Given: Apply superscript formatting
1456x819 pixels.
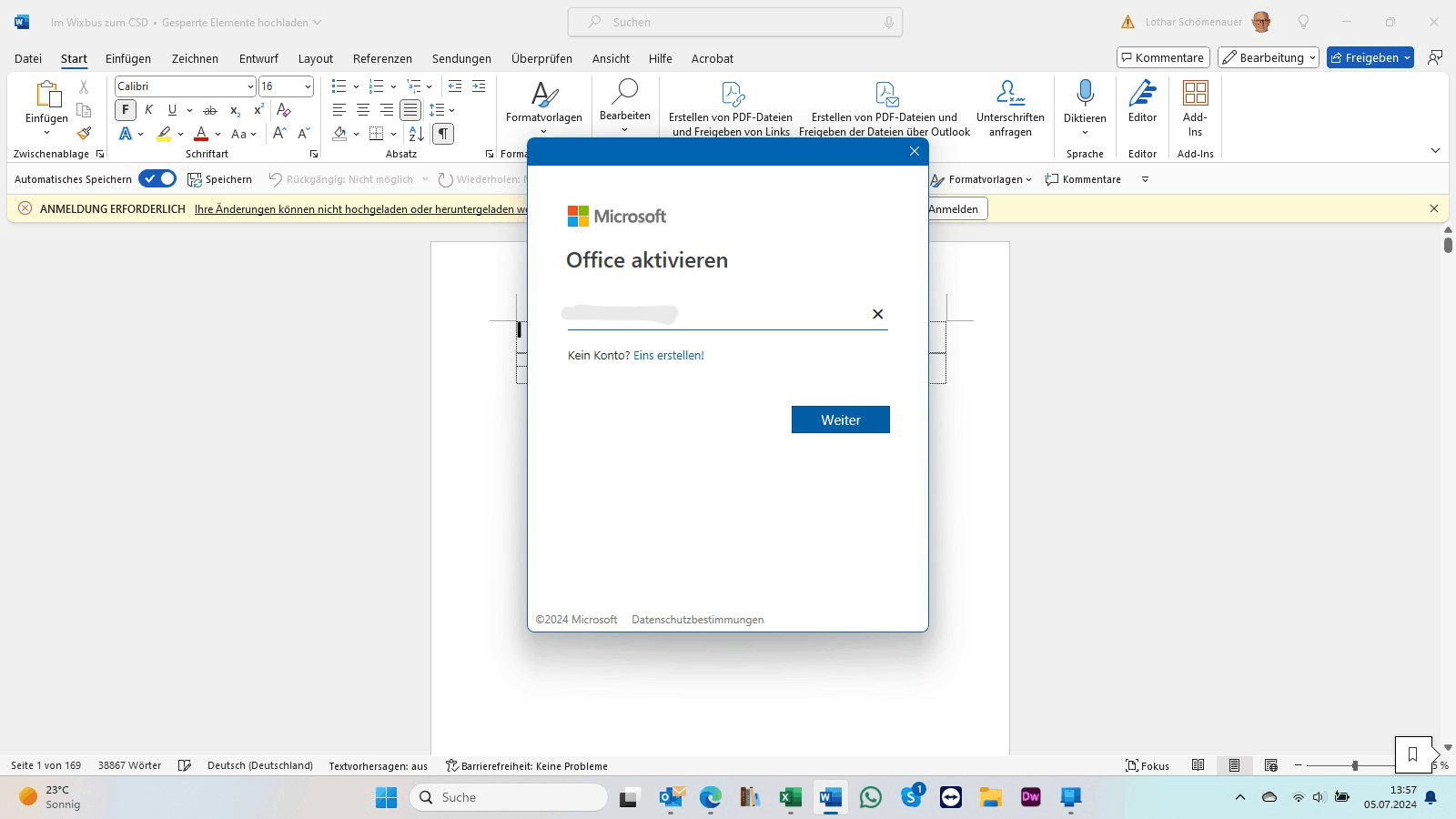Looking at the screenshot, I should pyautogui.click(x=258, y=110).
